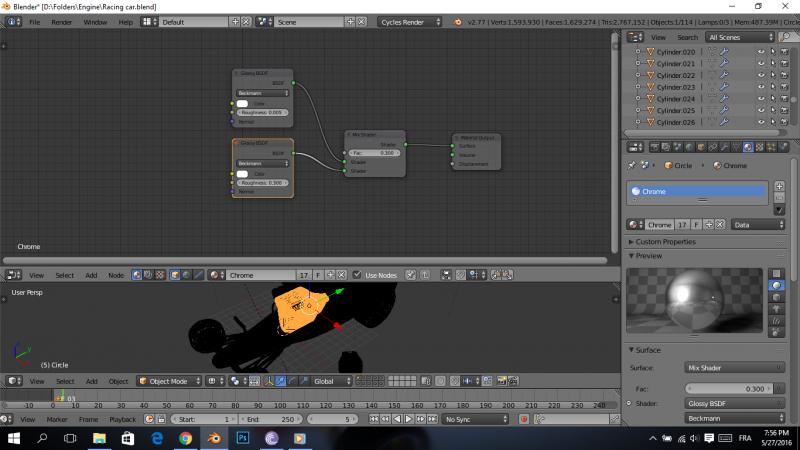This screenshot has width=800, height=450.
Task: Toggle the Use Nodes checkbox
Action: (x=357, y=275)
